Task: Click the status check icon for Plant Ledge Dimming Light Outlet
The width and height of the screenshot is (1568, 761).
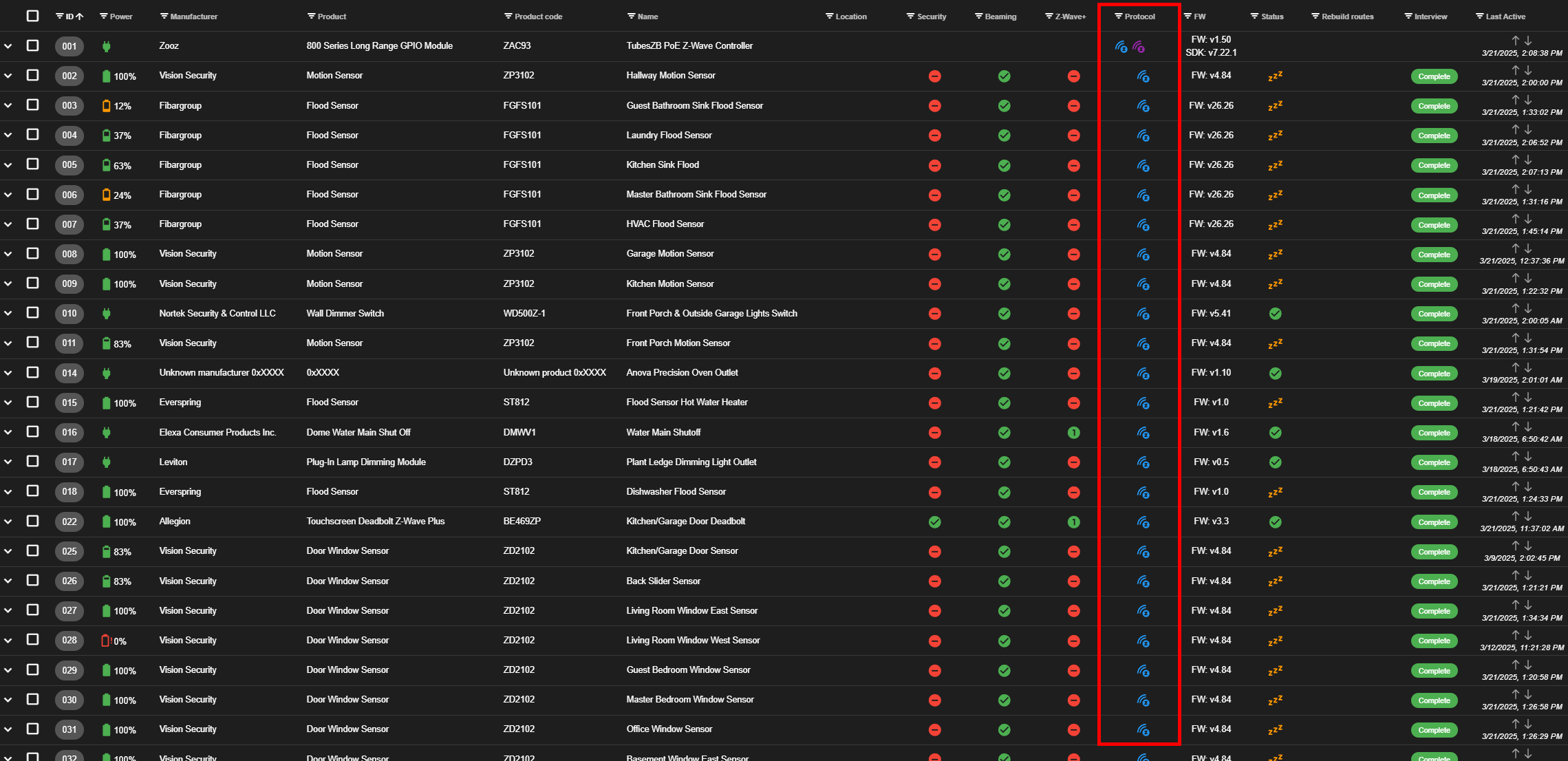Action: 1275,462
